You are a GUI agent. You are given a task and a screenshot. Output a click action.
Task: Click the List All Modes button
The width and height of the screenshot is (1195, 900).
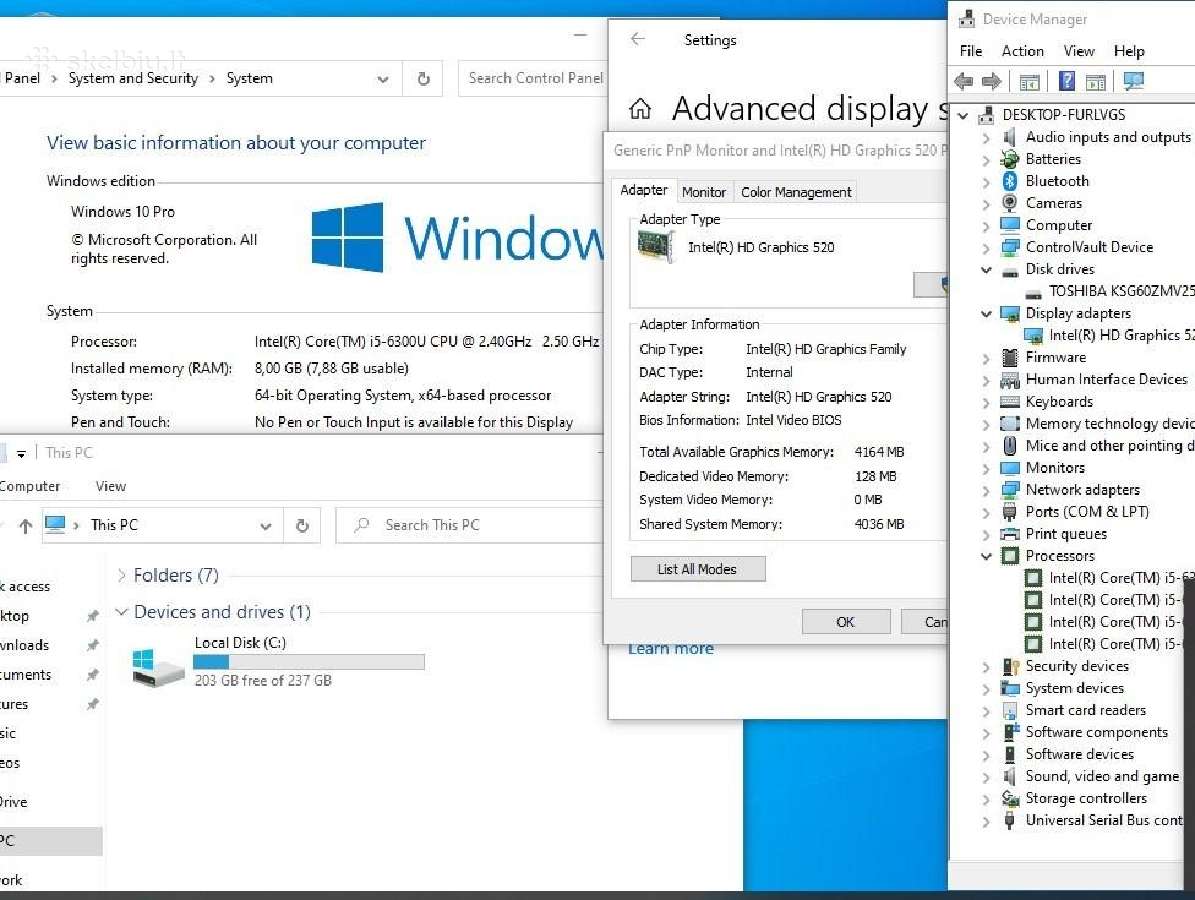point(697,569)
